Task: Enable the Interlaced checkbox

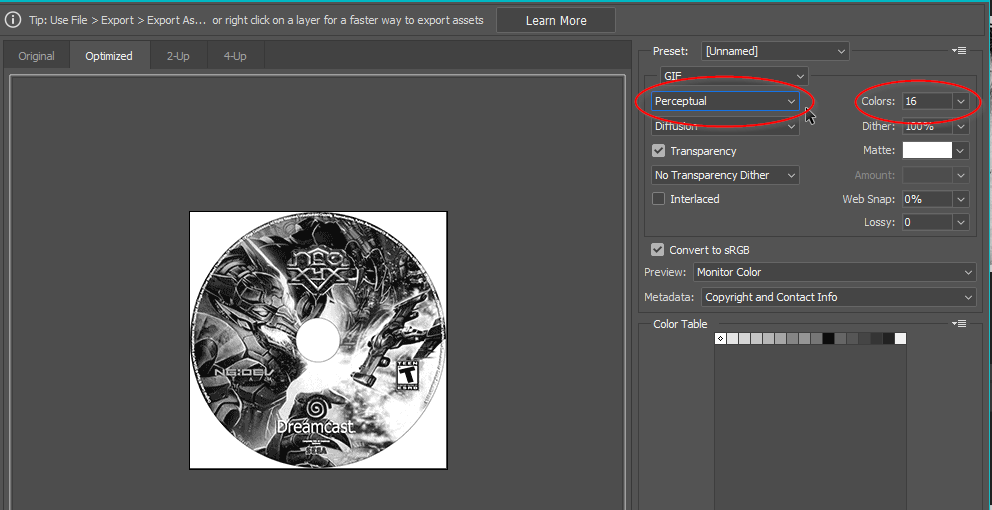Action: (x=659, y=199)
